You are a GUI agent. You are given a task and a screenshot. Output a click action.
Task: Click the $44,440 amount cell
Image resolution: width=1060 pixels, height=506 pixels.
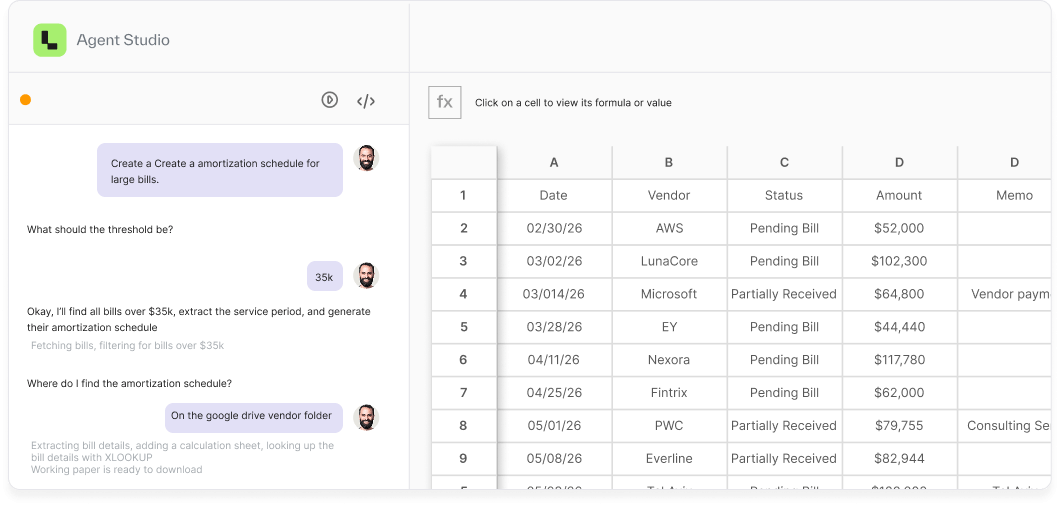[899, 327]
